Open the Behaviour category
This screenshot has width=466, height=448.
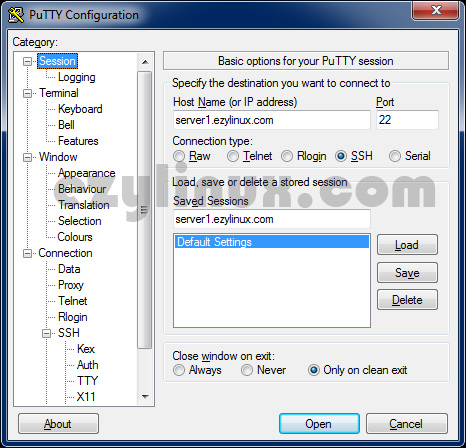pyautogui.click(x=82, y=189)
